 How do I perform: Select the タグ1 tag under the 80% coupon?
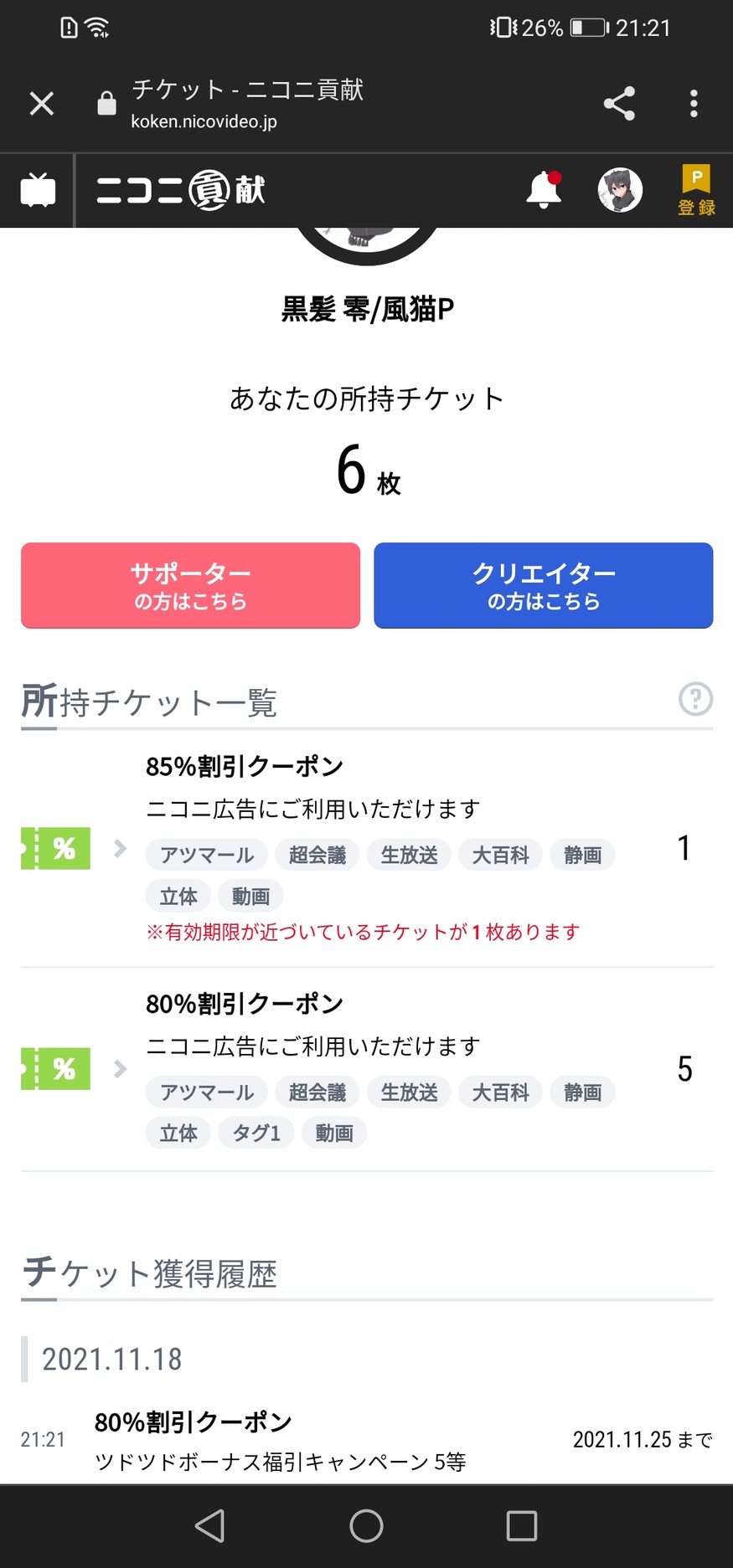(x=256, y=1134)
